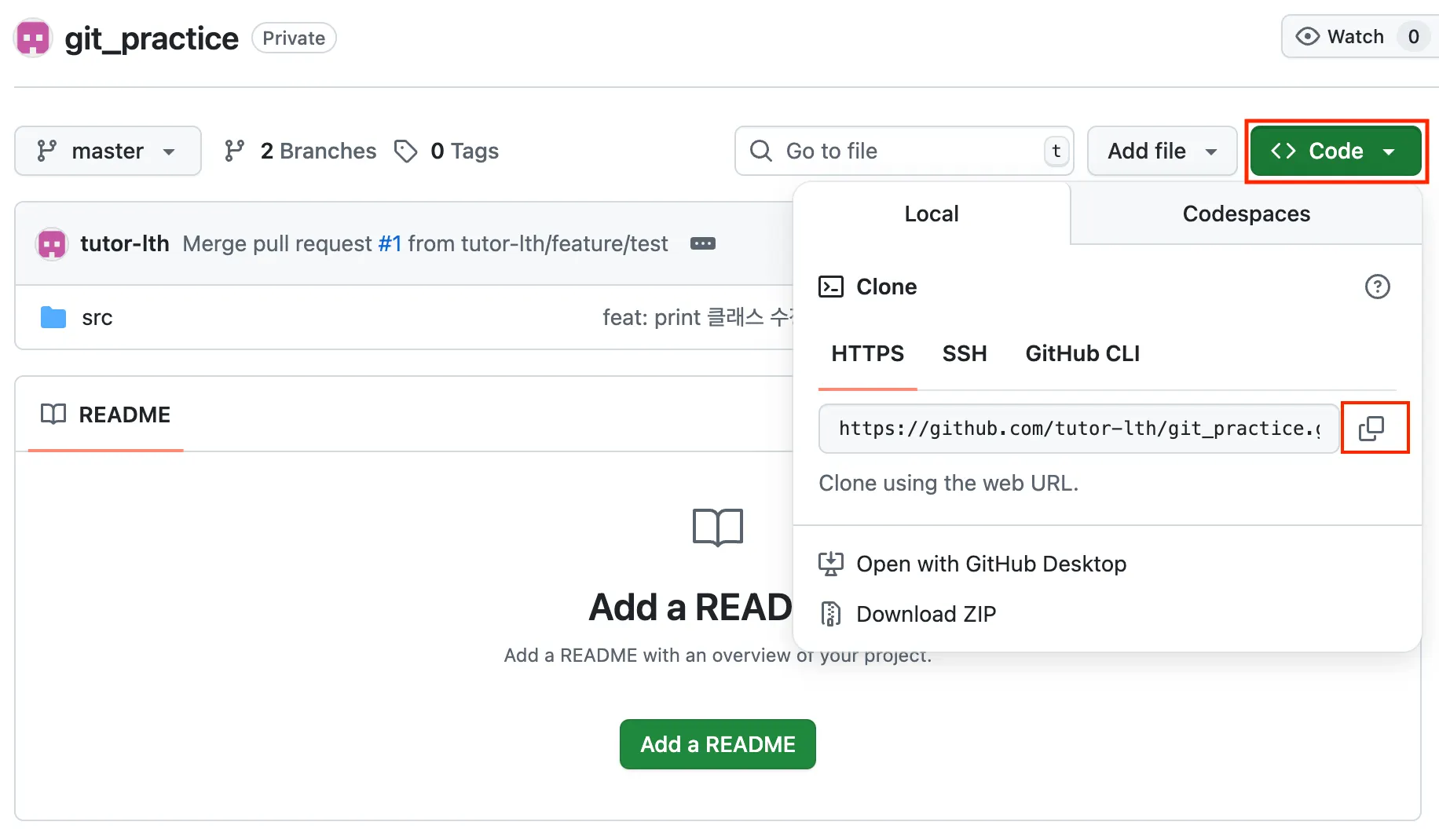Click the Open with GitHub Desktop icon
Viewport: 1439px width, 840px height.
pyautogui.click(x=830, y=564)
